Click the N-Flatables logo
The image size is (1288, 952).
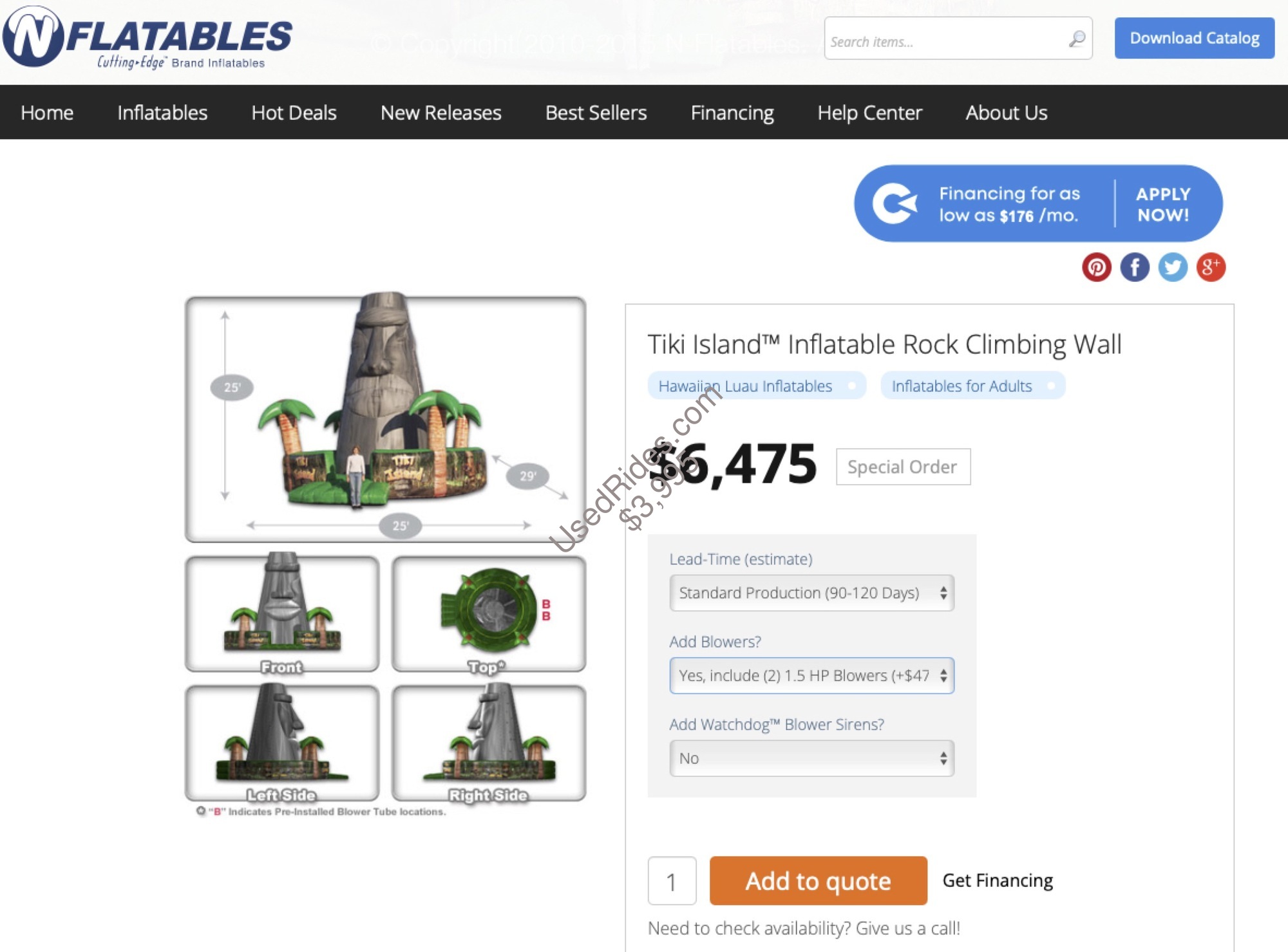(147, 37)
